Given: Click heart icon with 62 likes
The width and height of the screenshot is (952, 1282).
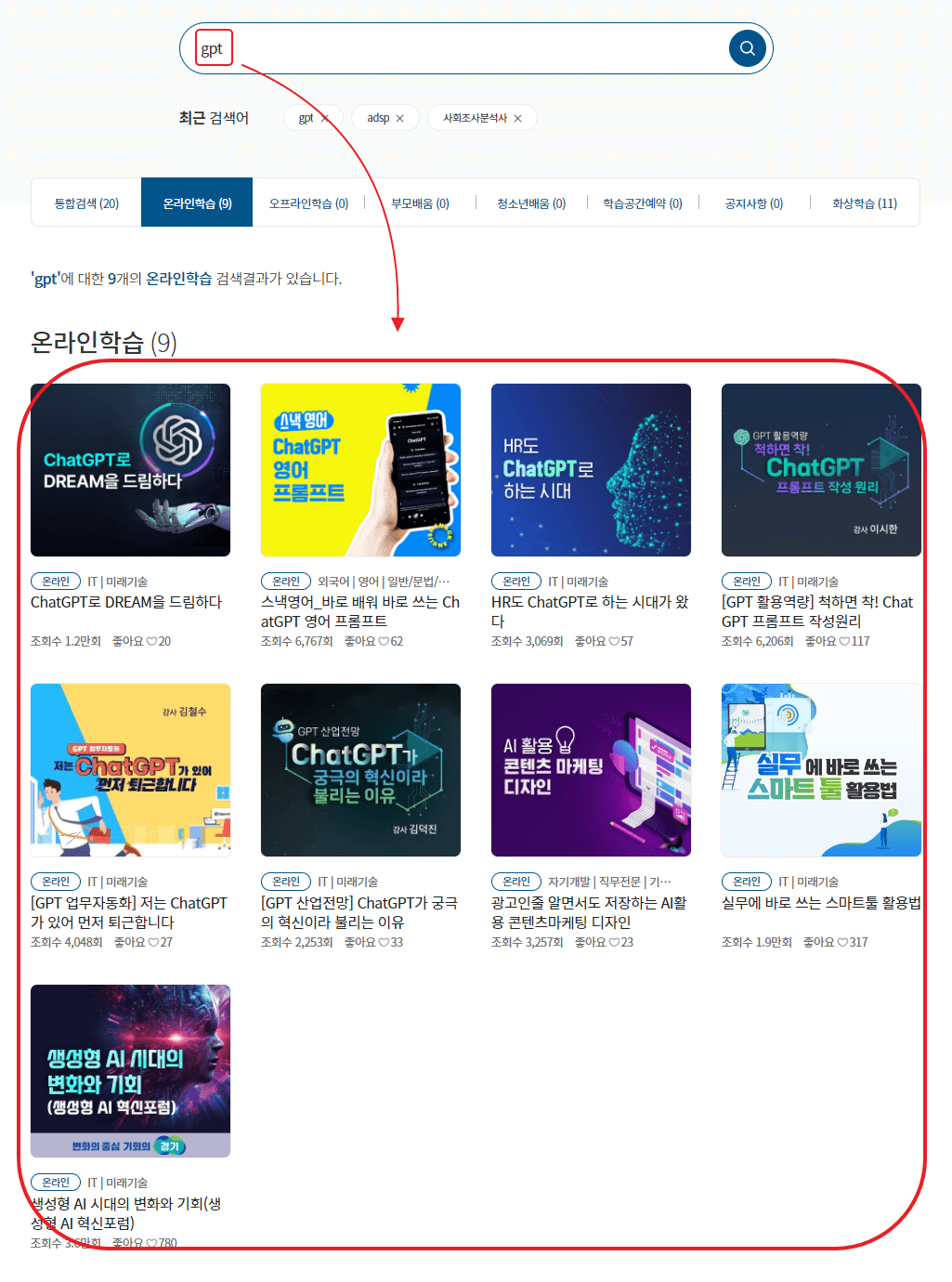Looking at the screenshot, I should 384,641.
